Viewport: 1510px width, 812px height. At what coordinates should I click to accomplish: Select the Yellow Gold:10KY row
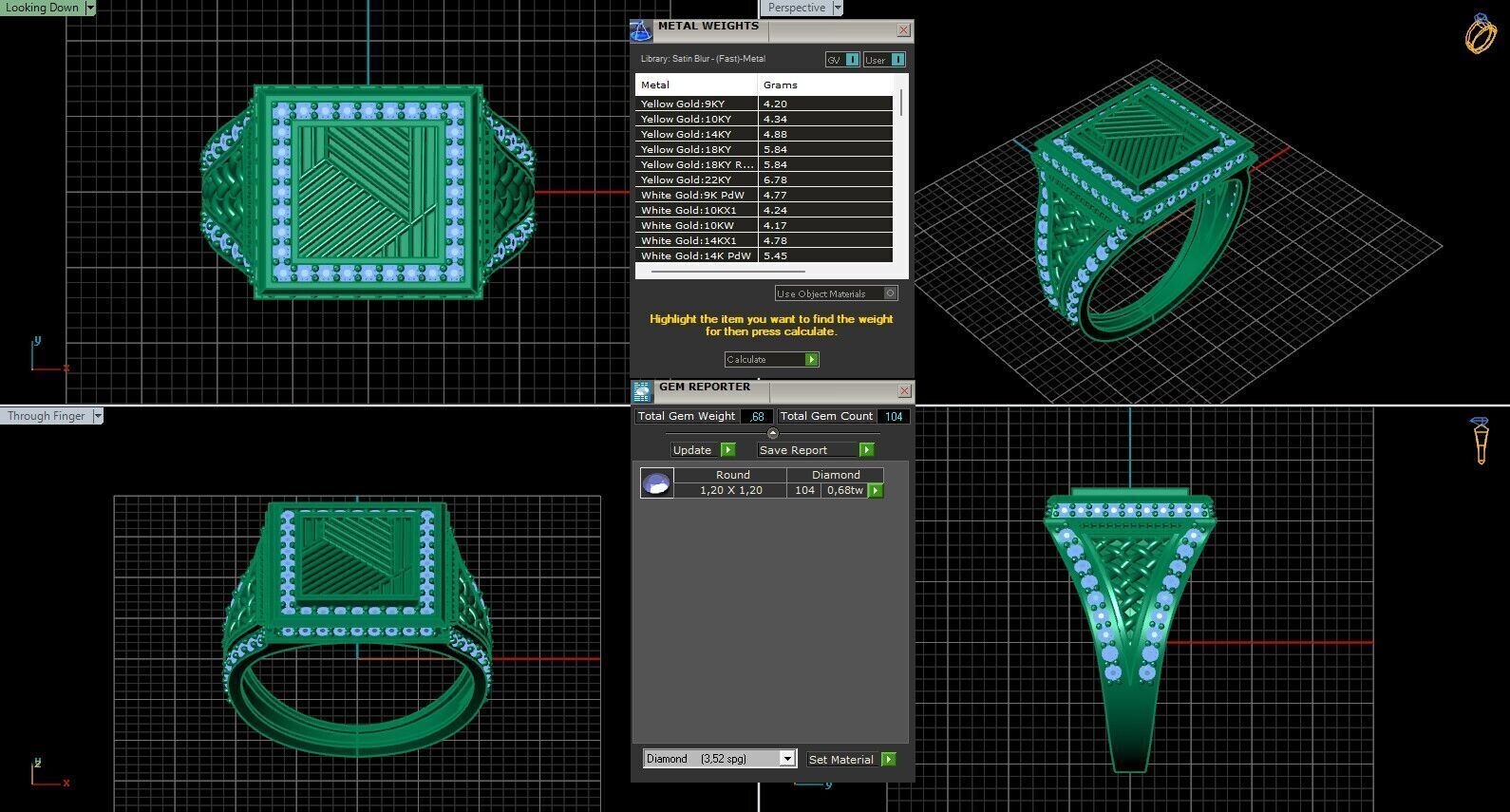point(764,119)
